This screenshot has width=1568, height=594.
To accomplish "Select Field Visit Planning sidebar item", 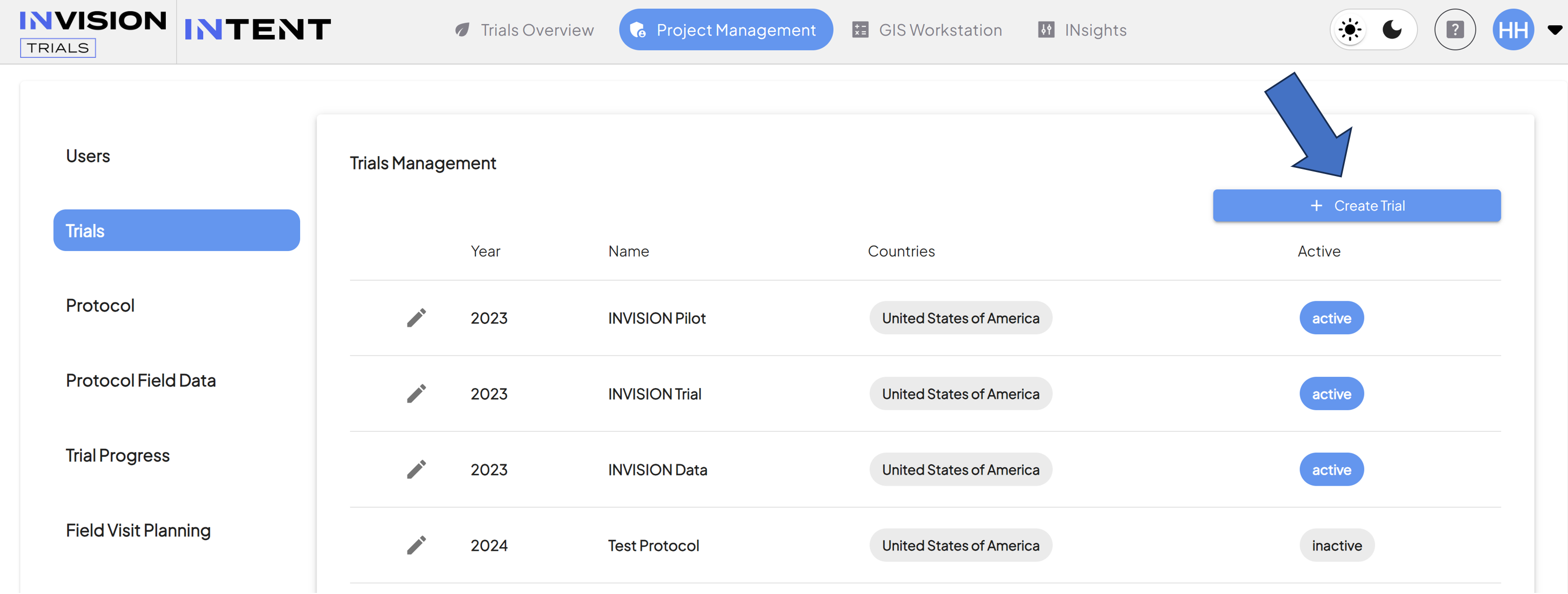I will 138,531.
